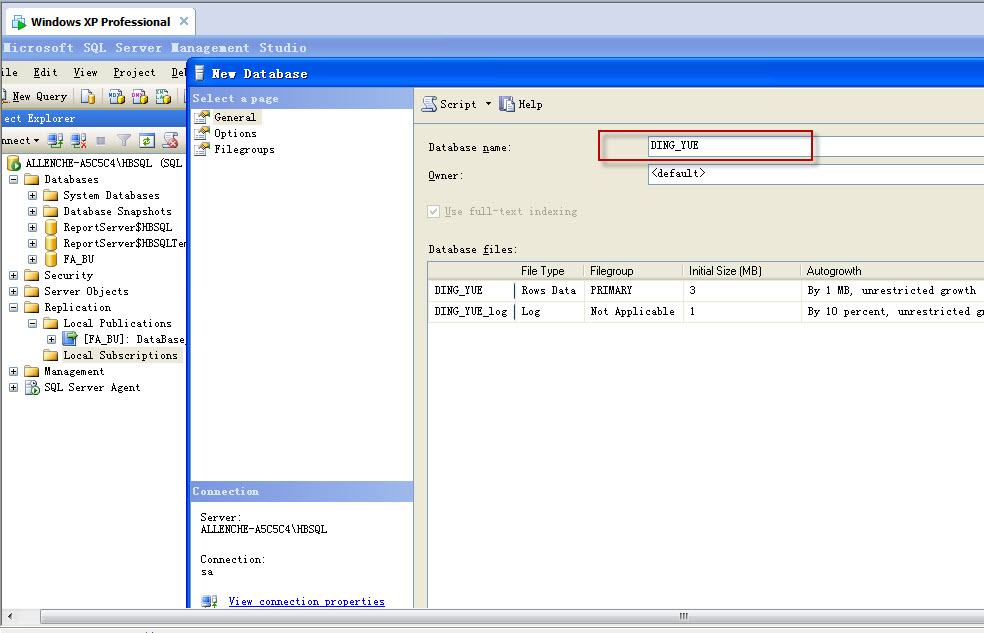Click the Analysis Services MDX Query icon
Image resolution: width=984 pixels, height=633 pixels.
pyautogui.click(x=116, y=96)
